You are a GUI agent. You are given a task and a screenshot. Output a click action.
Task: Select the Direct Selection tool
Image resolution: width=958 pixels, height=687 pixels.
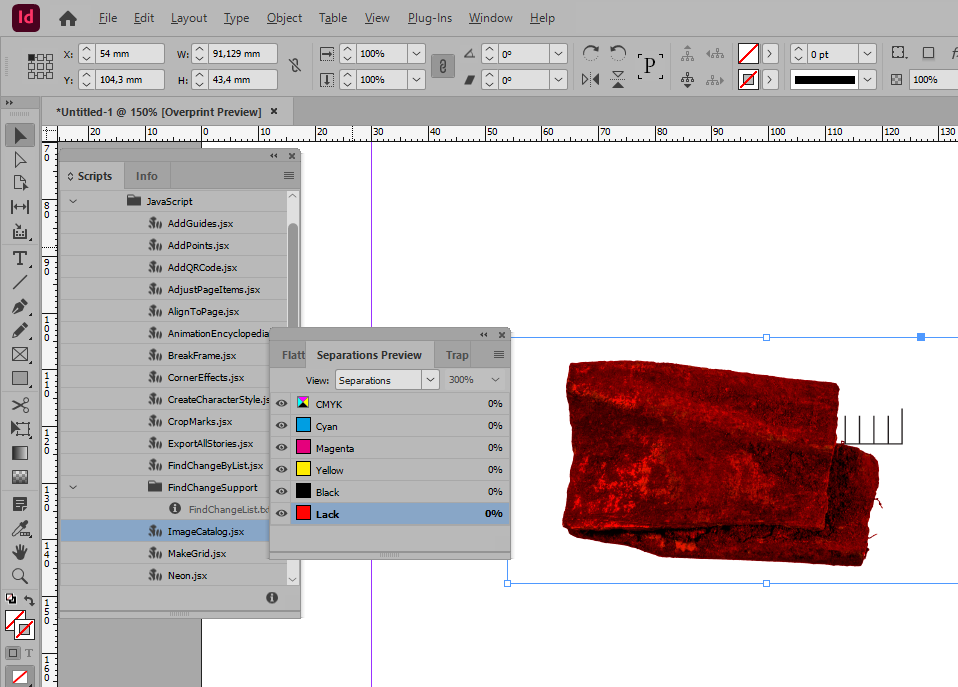(19, 159)
